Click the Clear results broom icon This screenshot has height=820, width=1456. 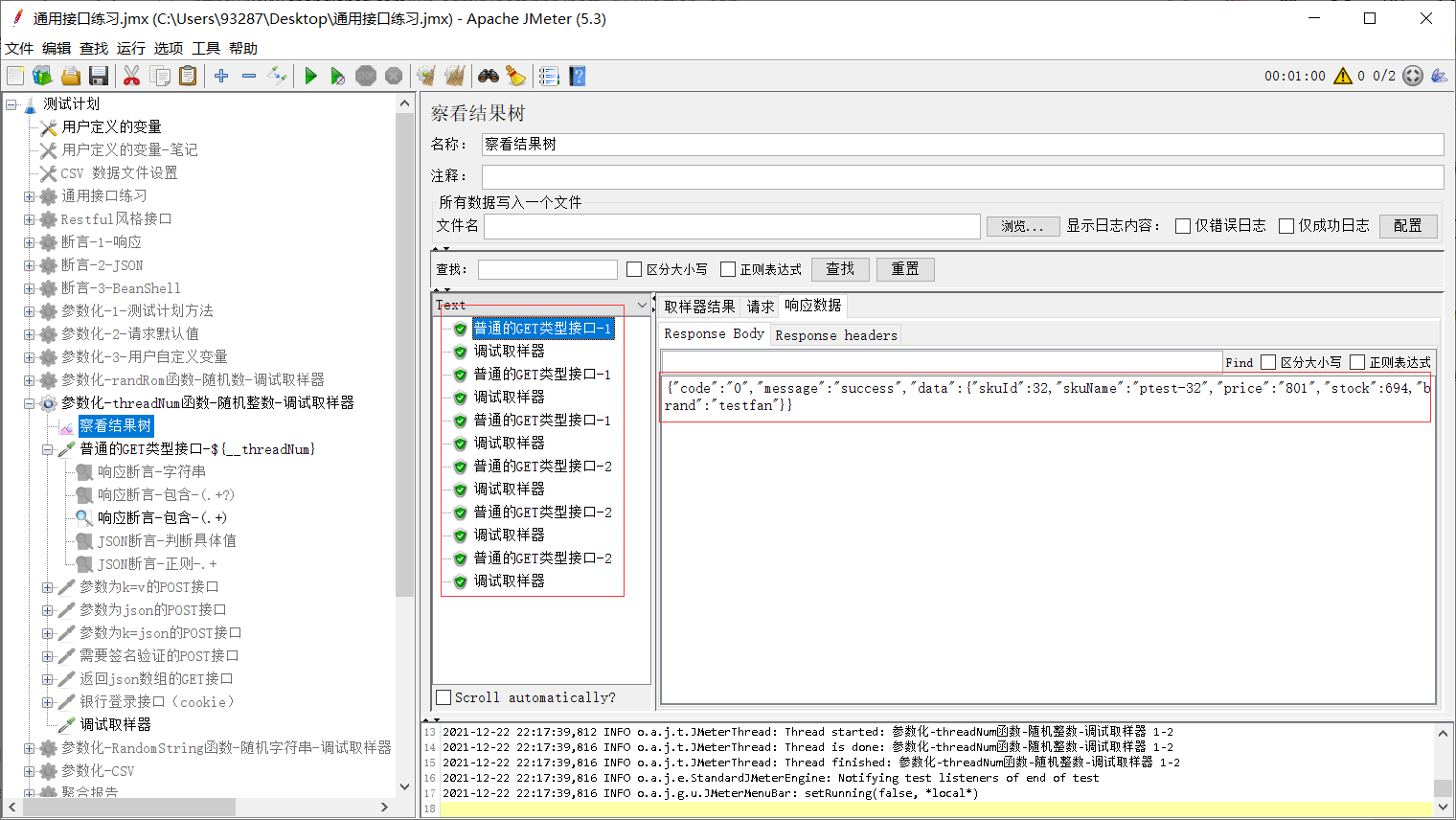tap(426, 76)
